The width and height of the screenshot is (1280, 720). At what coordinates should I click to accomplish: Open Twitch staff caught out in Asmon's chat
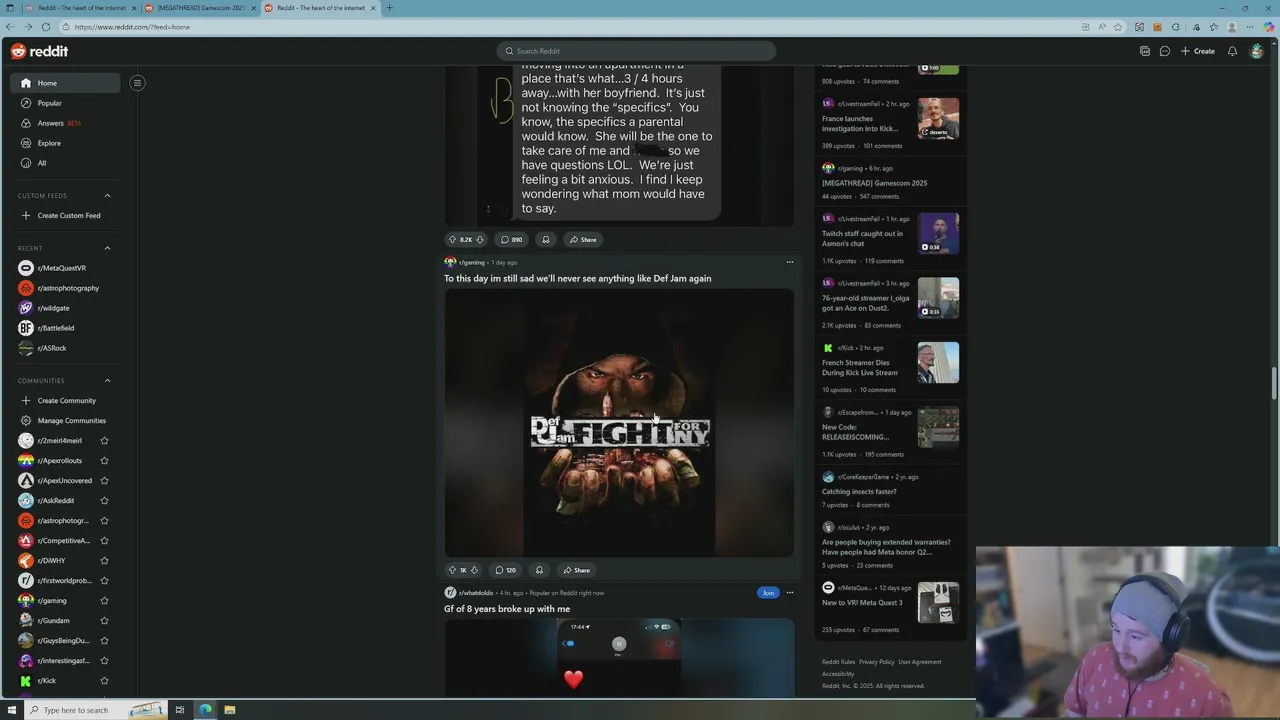click(x=862, y=238)
